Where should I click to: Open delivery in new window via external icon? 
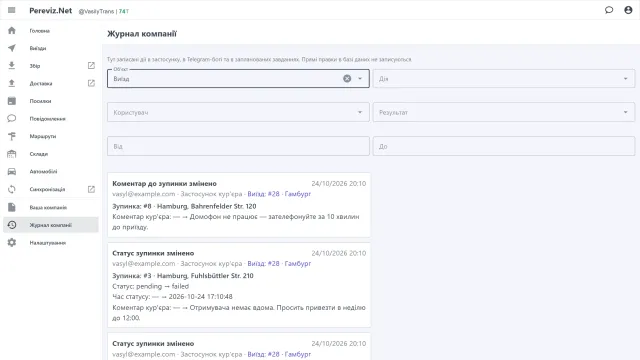coord(91,83)
